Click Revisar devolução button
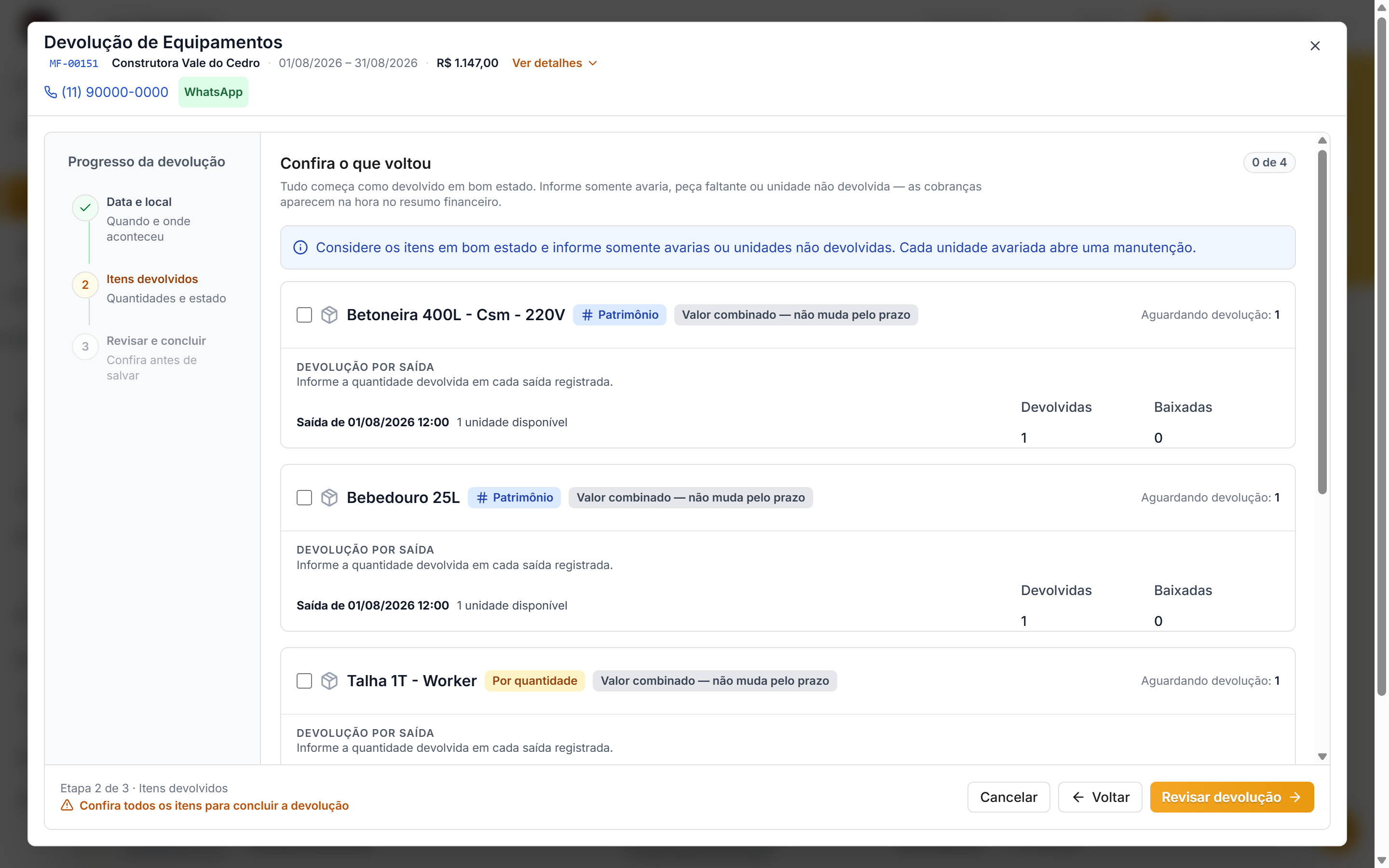 pos(1232,798)
